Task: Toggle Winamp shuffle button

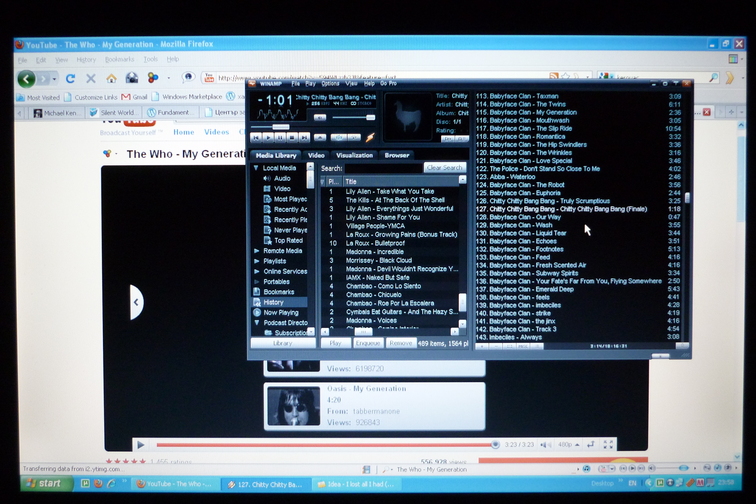Action: pos(338,137)
